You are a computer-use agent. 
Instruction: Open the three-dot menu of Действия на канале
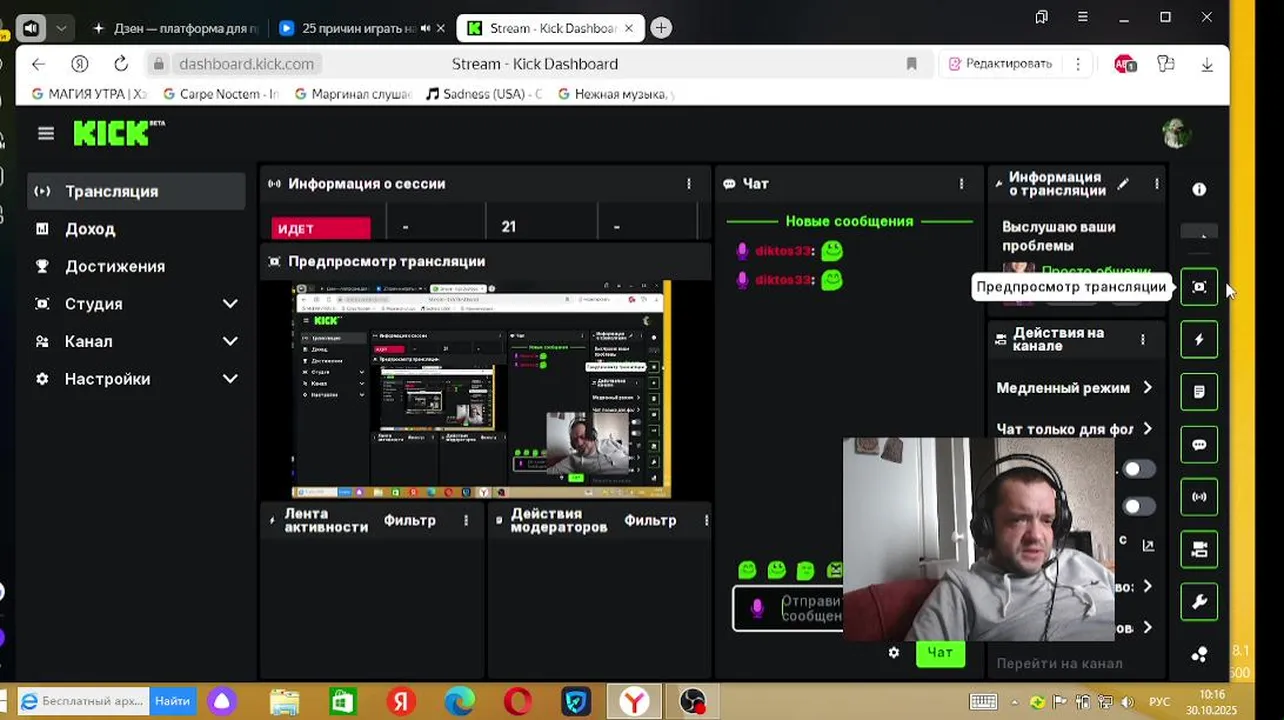[x=1143, y=340]
